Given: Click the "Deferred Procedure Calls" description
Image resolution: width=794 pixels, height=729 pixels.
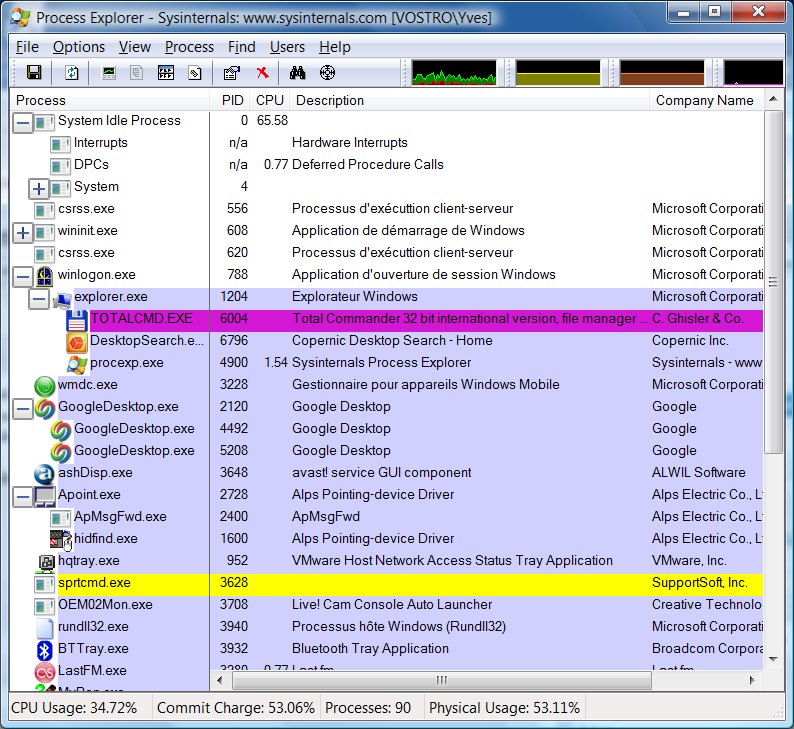Looking at the screenshot, I should coord(368,165).
